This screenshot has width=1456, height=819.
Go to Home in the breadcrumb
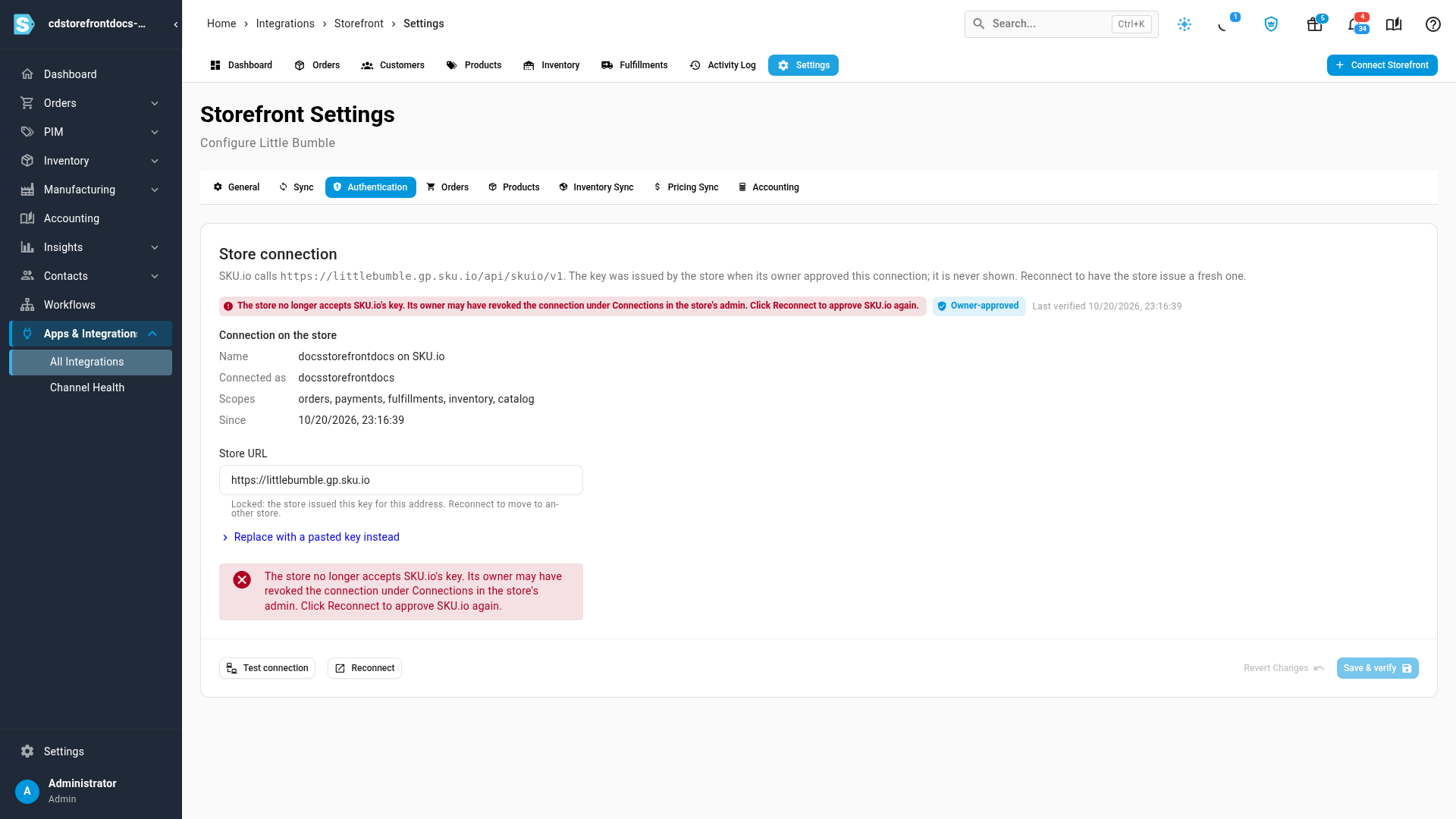pyautogui.click(x=221, y=24)
